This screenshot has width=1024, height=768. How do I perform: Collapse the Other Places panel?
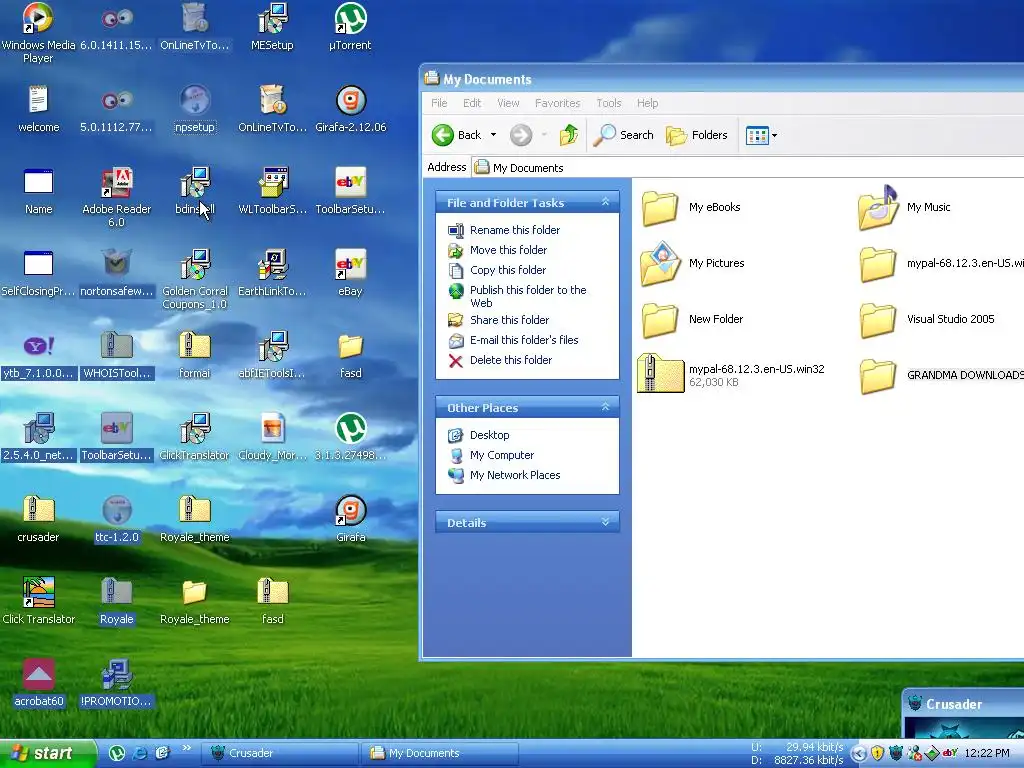point(605,408)
